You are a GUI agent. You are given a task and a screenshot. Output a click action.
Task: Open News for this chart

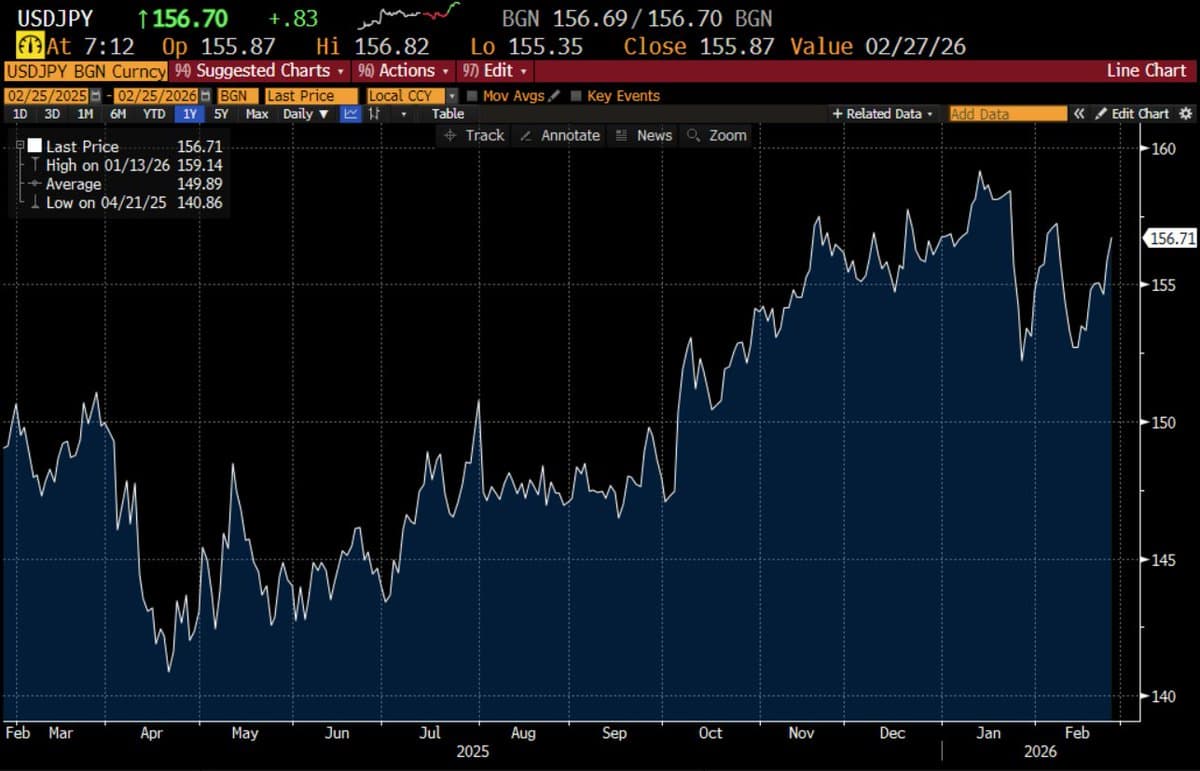coord(643,135)
